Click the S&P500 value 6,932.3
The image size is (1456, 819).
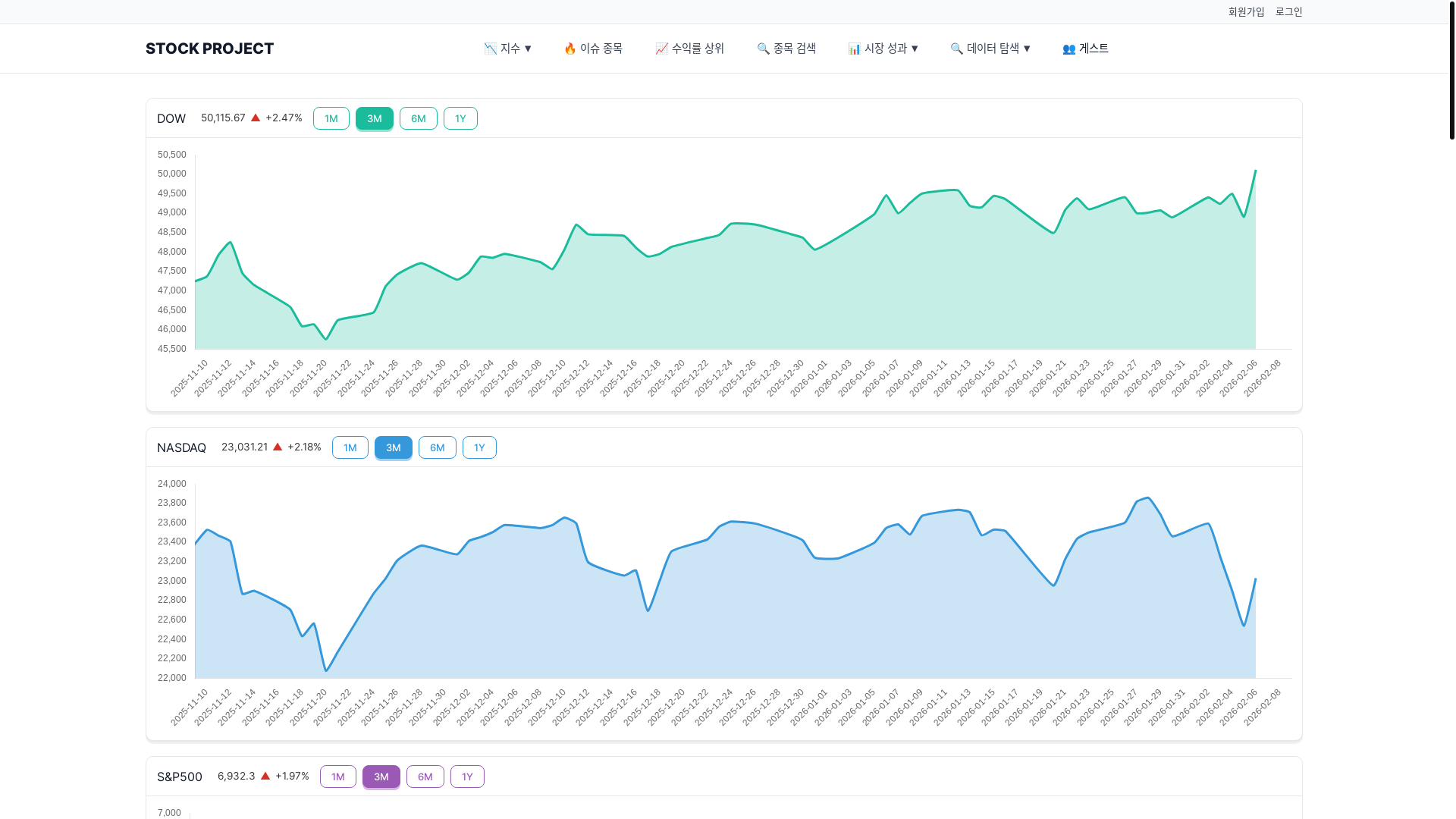point(236,776)
